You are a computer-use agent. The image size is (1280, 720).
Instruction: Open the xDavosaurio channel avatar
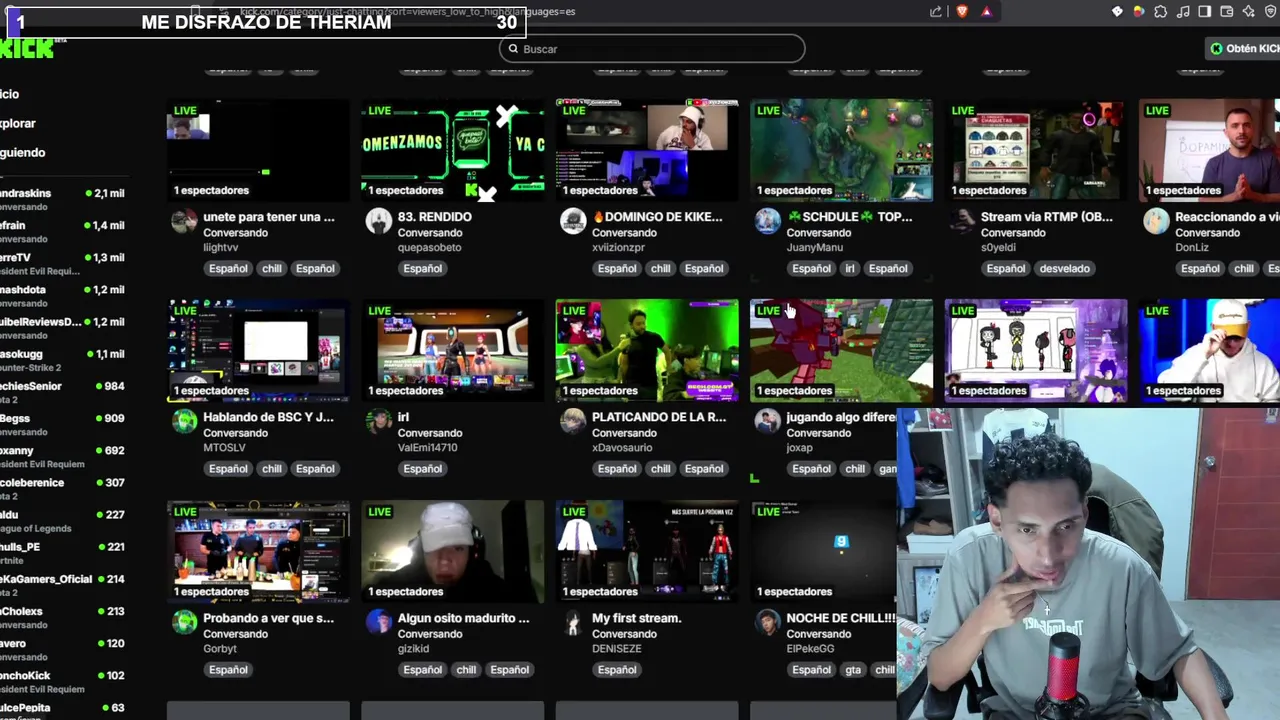point(573,421)
